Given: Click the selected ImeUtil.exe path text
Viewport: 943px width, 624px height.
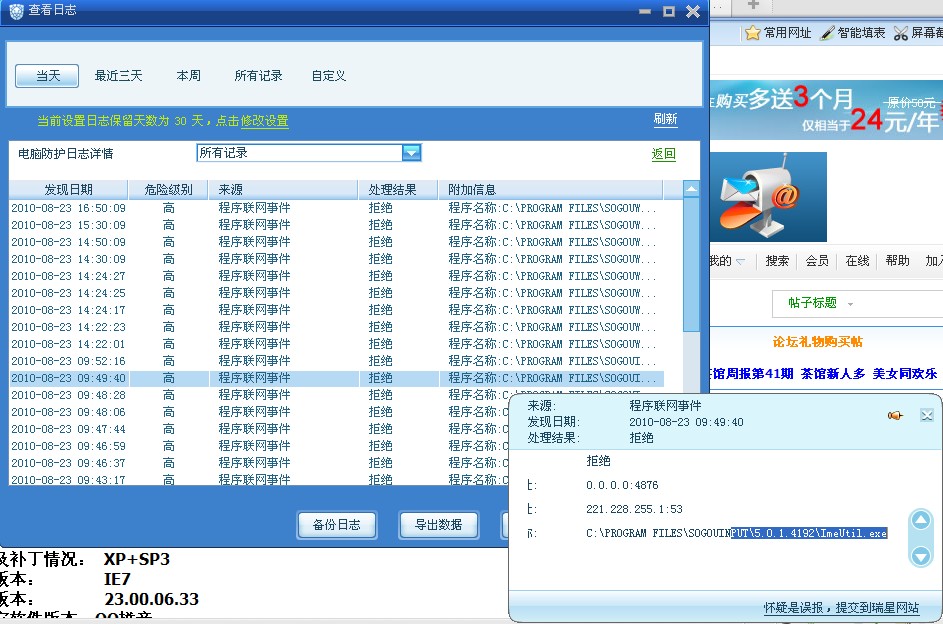Looking at the screenshot, I should click(809, 533).
